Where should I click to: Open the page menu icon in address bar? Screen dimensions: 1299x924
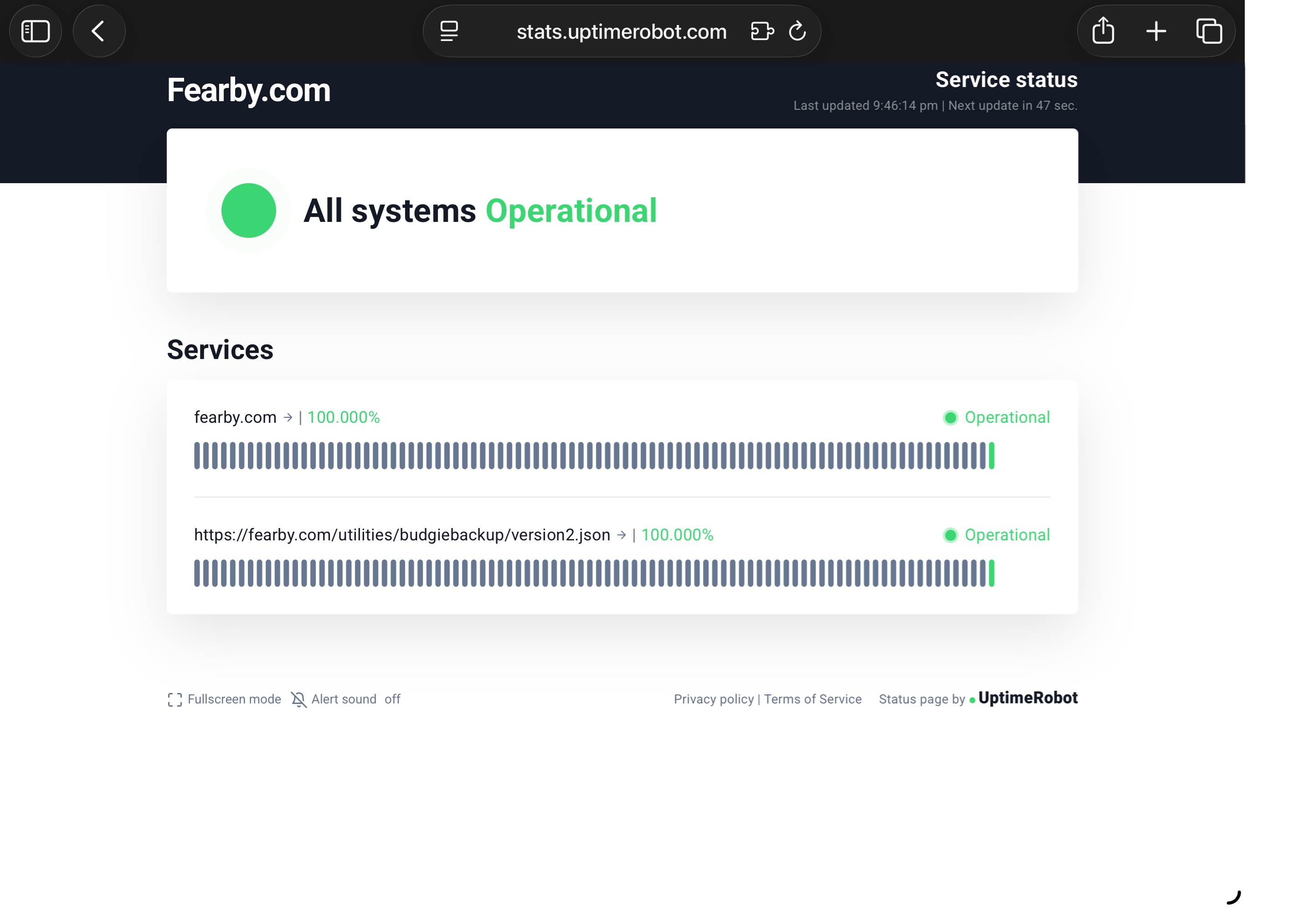(x=449, y=31)
